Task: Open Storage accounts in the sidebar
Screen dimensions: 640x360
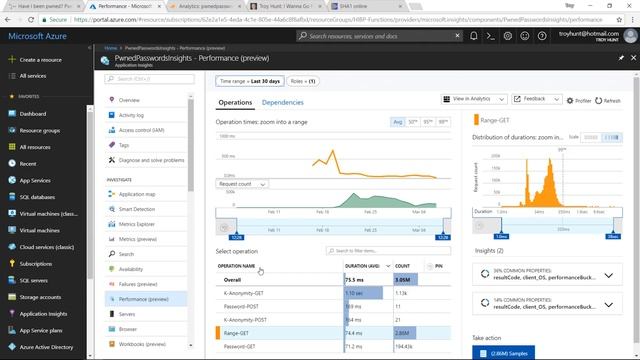Action: click(40, 297)
